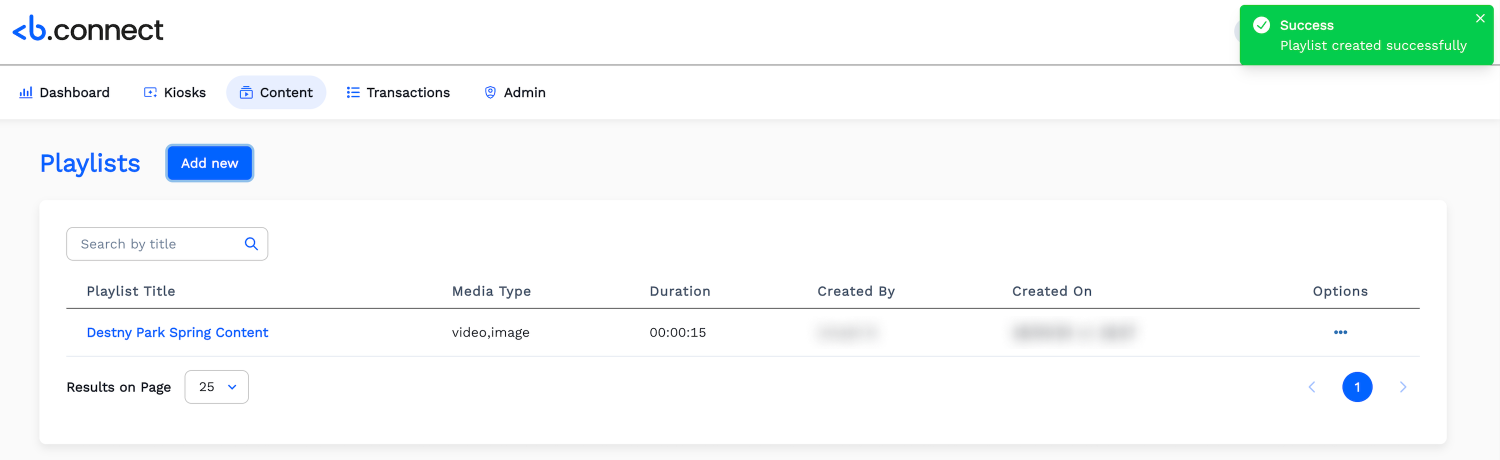The width and height of the screenshot is (1500, 460).
Task: Go to the next results page
Action: click(x=1403, y=387)
